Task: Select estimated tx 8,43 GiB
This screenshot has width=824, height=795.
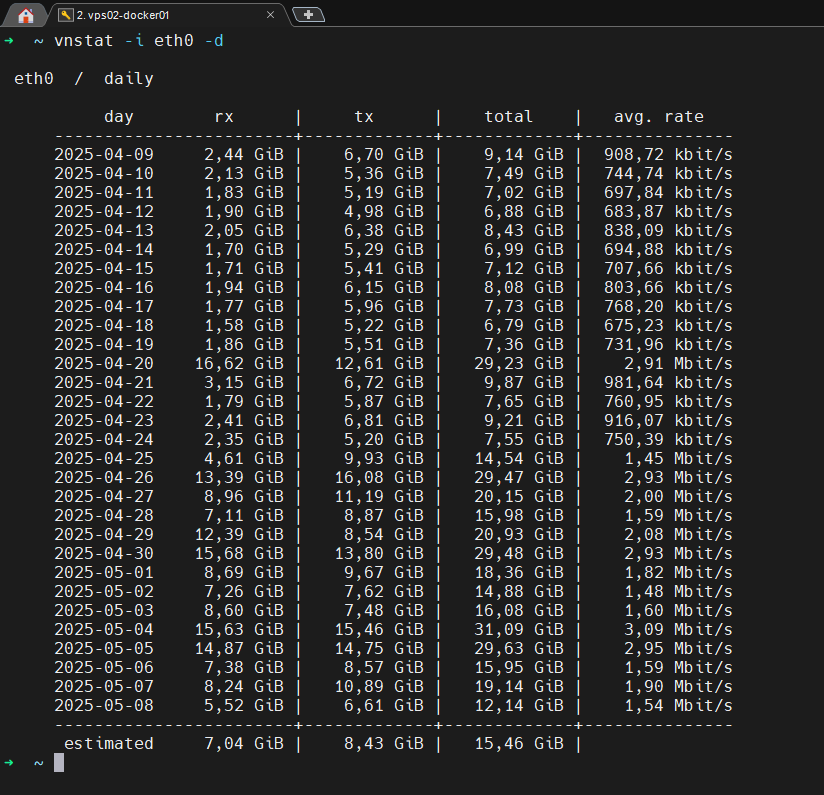Action: pos(384,743)
